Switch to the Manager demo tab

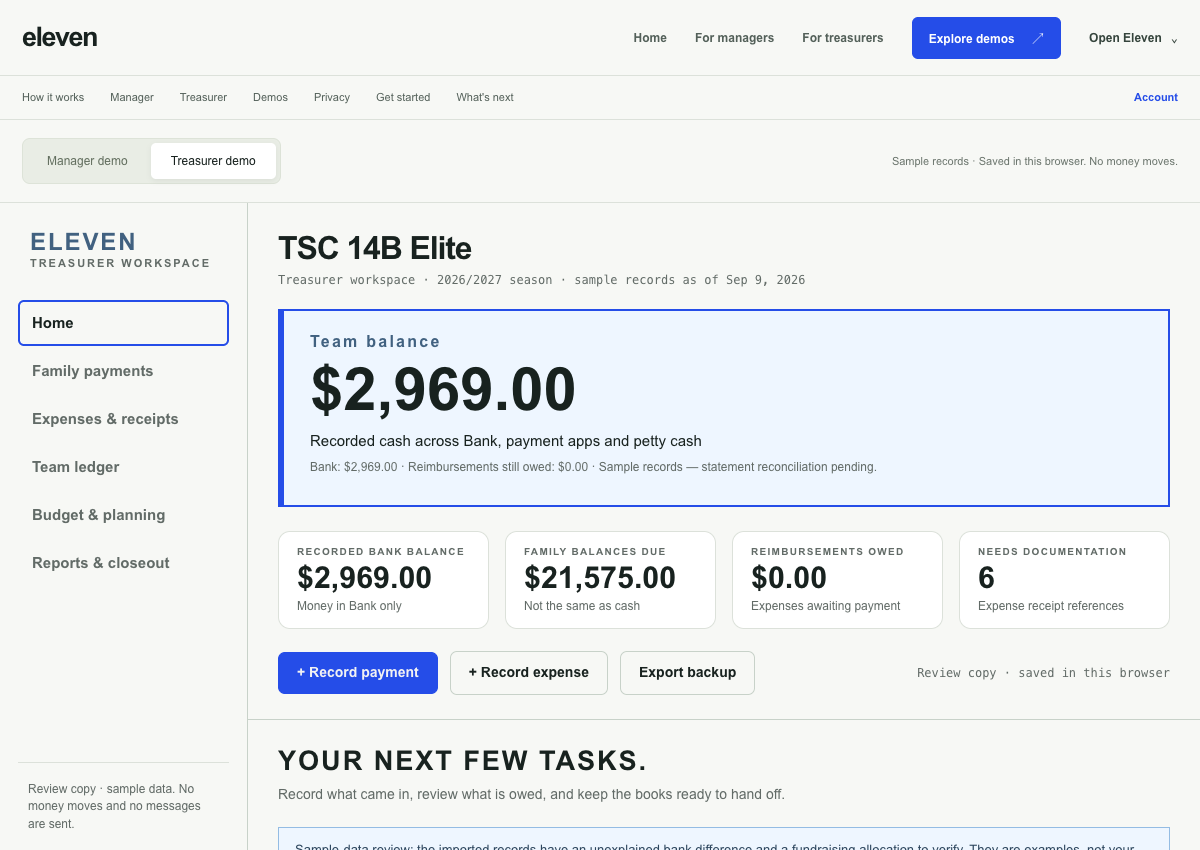click(x=87, y=161)
